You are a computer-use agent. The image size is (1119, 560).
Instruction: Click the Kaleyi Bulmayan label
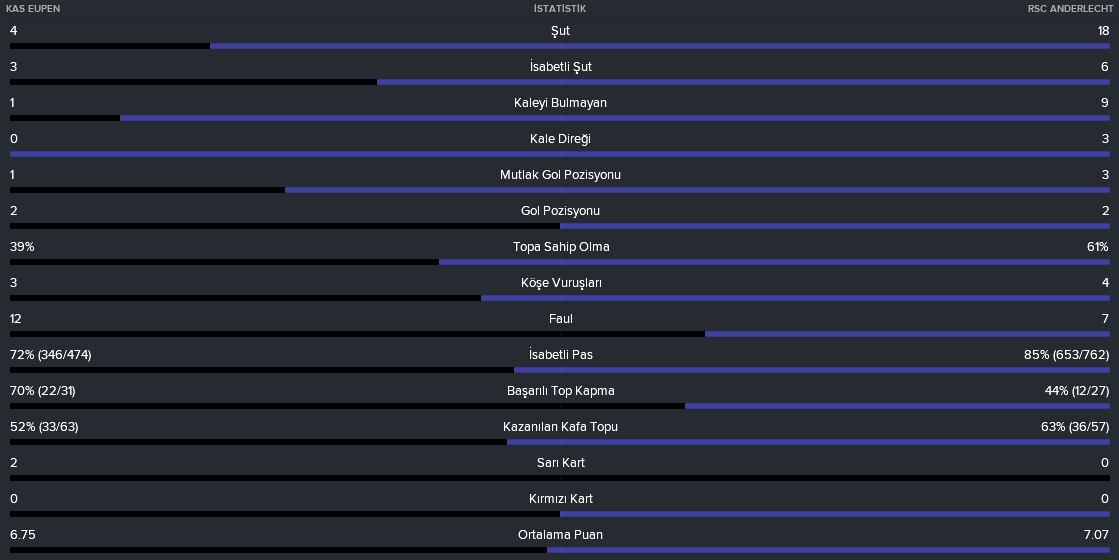560,103
